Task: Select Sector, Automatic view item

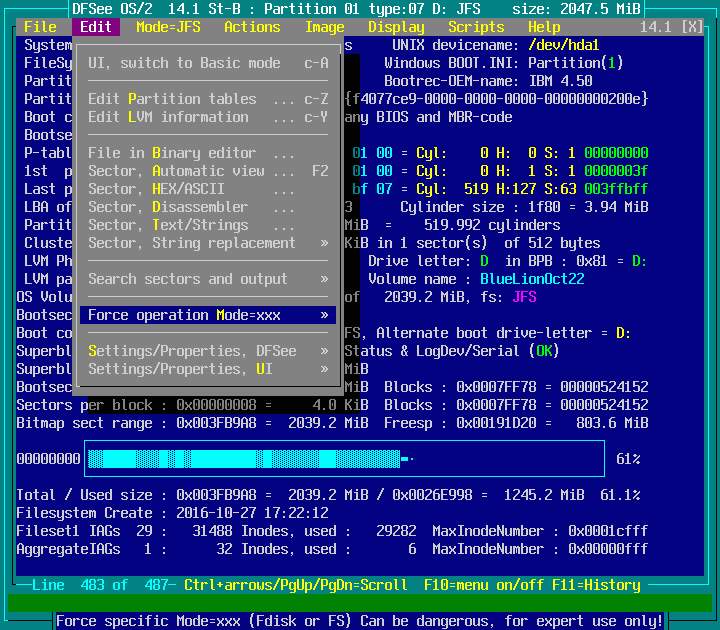Action: tap(208, 171)
